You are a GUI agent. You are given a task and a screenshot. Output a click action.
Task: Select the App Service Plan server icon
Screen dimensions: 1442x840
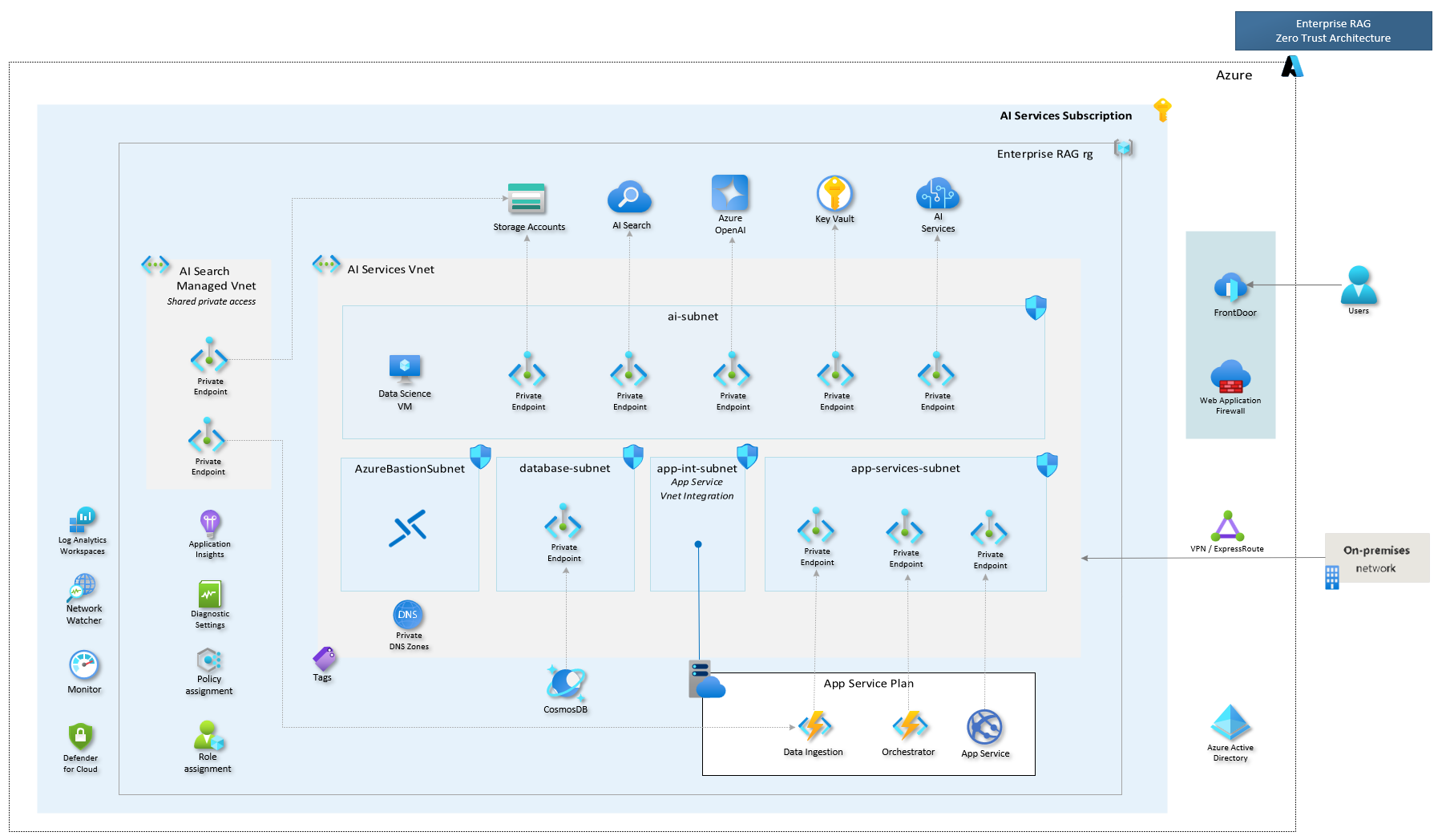point(707,680)
